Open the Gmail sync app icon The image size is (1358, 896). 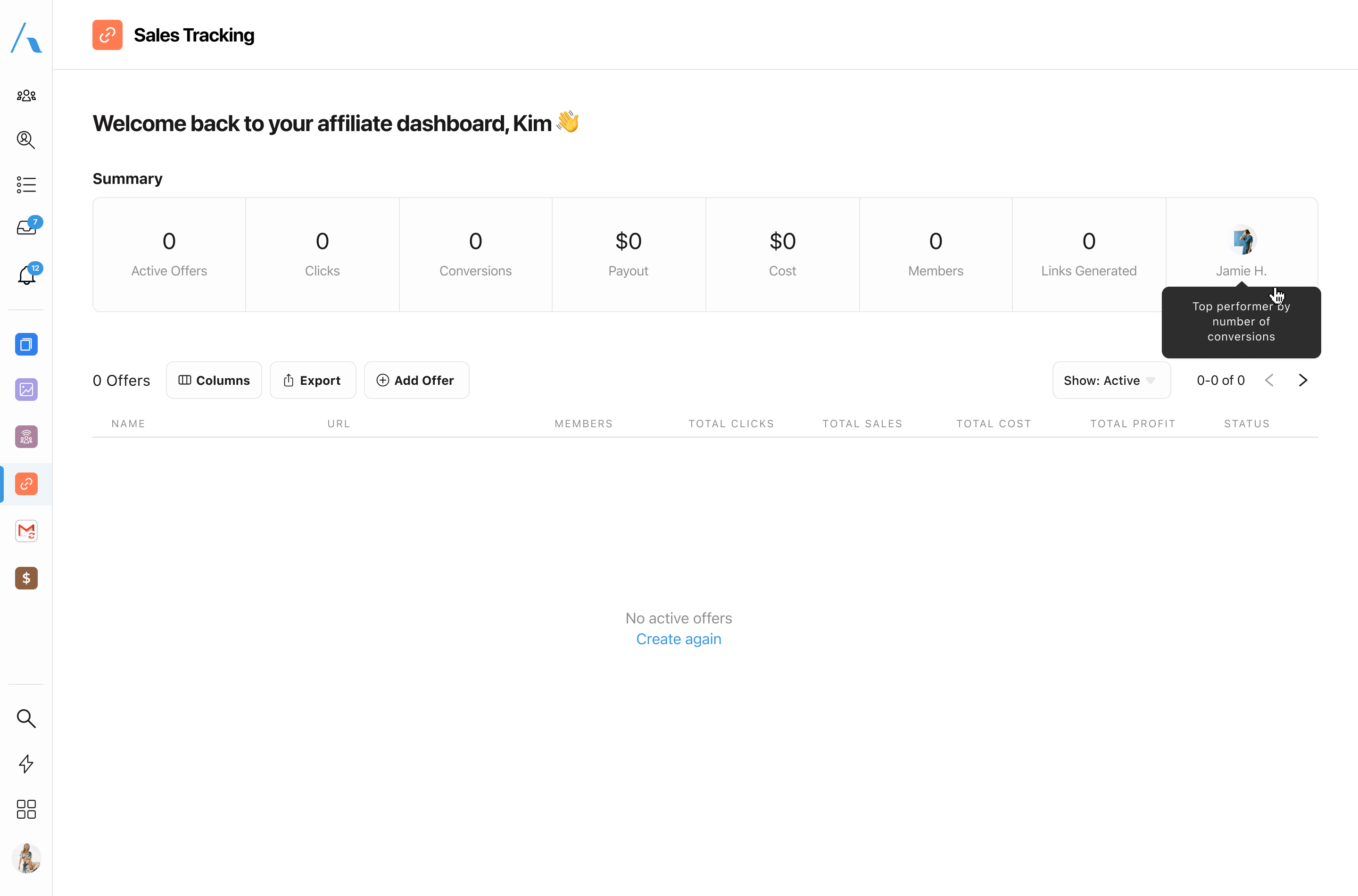(x=26, y=531)
